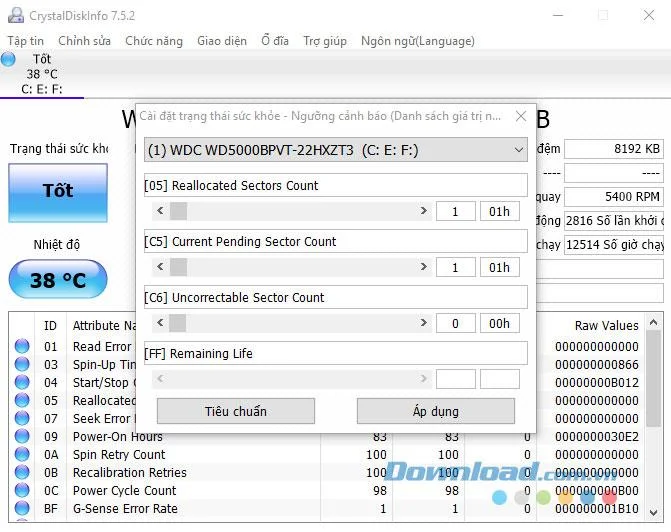This screenshot has width=671, height=532.
Task: Click right arrow of Uncorrectable Sector Count slider
Action: coord(423,322)
